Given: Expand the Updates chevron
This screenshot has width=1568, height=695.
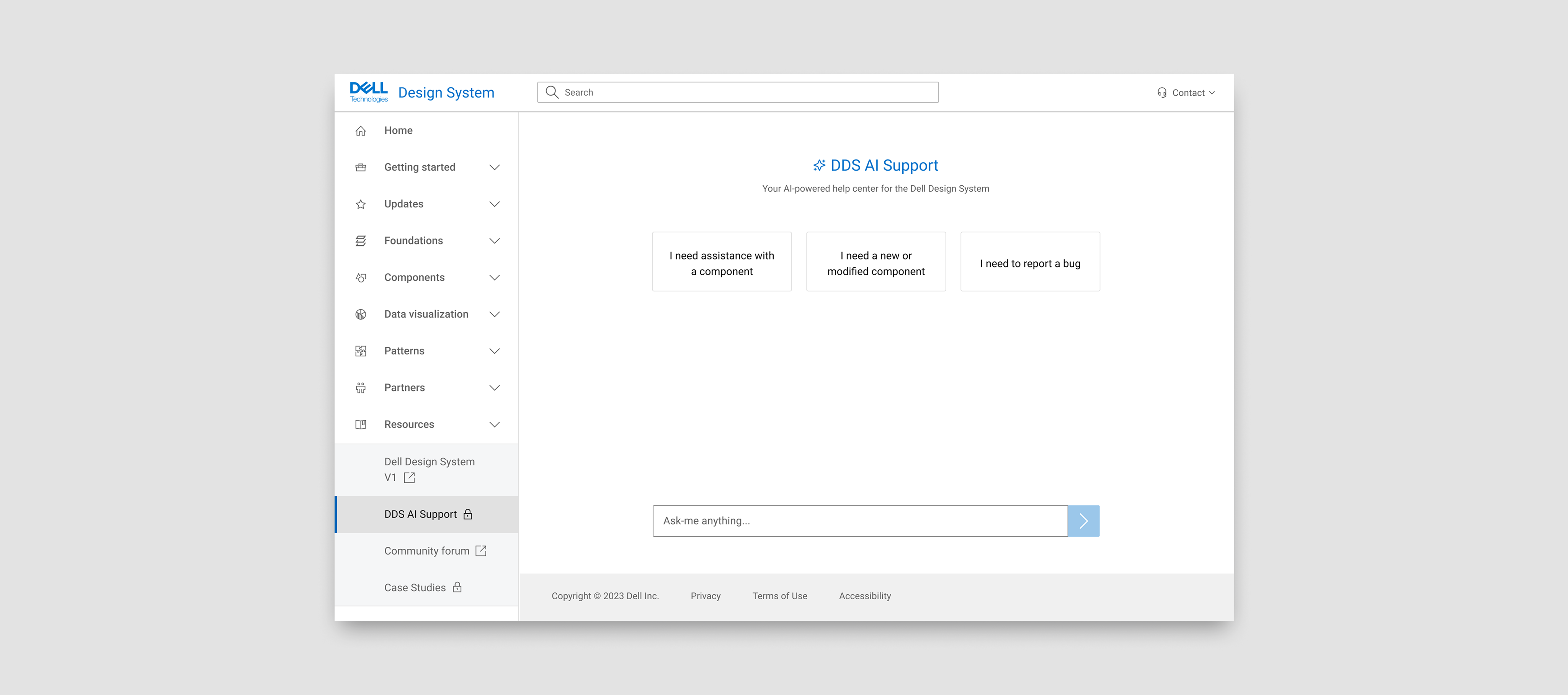Looking at the screenshot, I should 494,204.
